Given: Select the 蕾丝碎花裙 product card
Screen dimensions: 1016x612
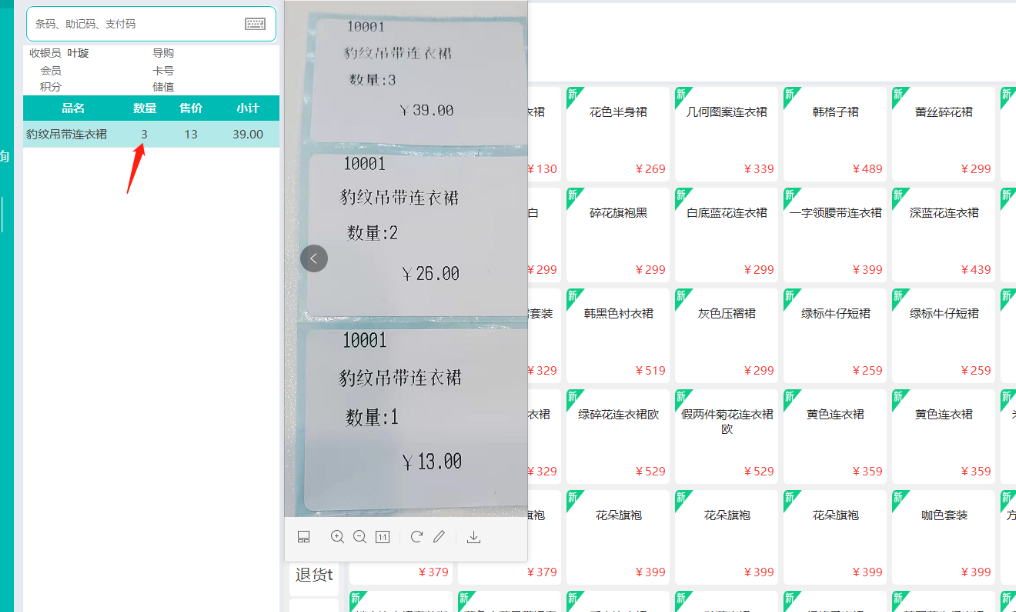Looking at the screenshot, I should click(x=943, y=135).
